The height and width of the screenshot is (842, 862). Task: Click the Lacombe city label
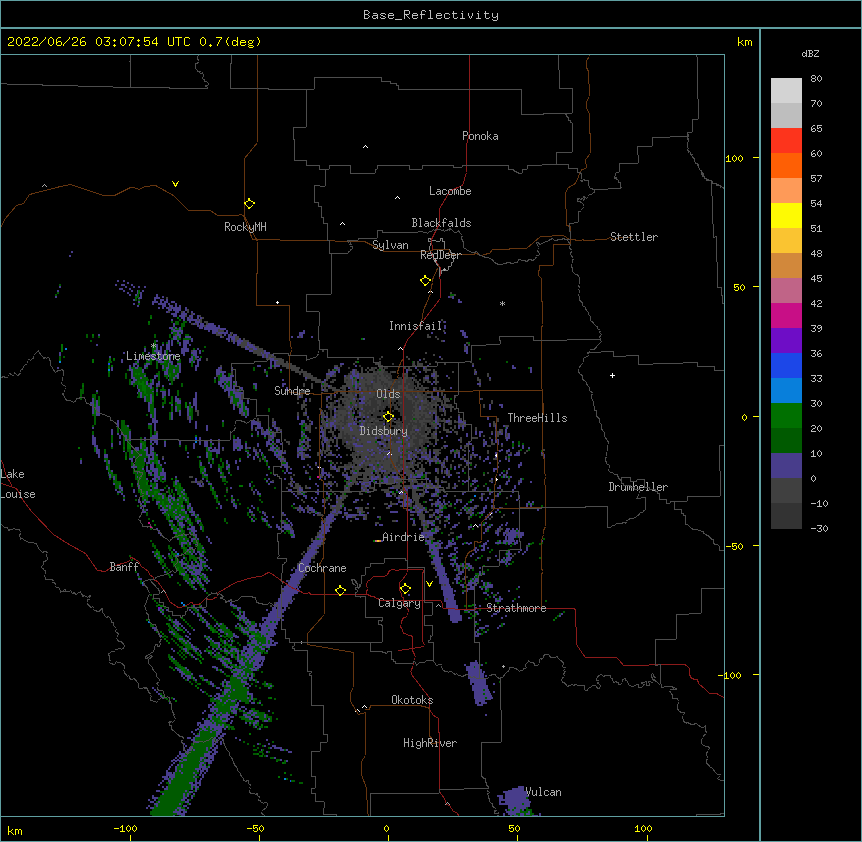tap(450, 191)
